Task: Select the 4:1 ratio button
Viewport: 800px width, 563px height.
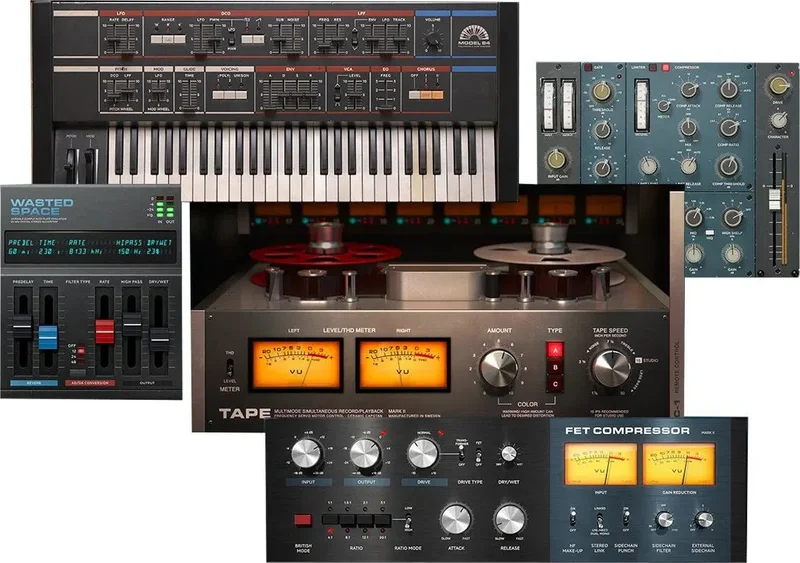Action: 330,520
